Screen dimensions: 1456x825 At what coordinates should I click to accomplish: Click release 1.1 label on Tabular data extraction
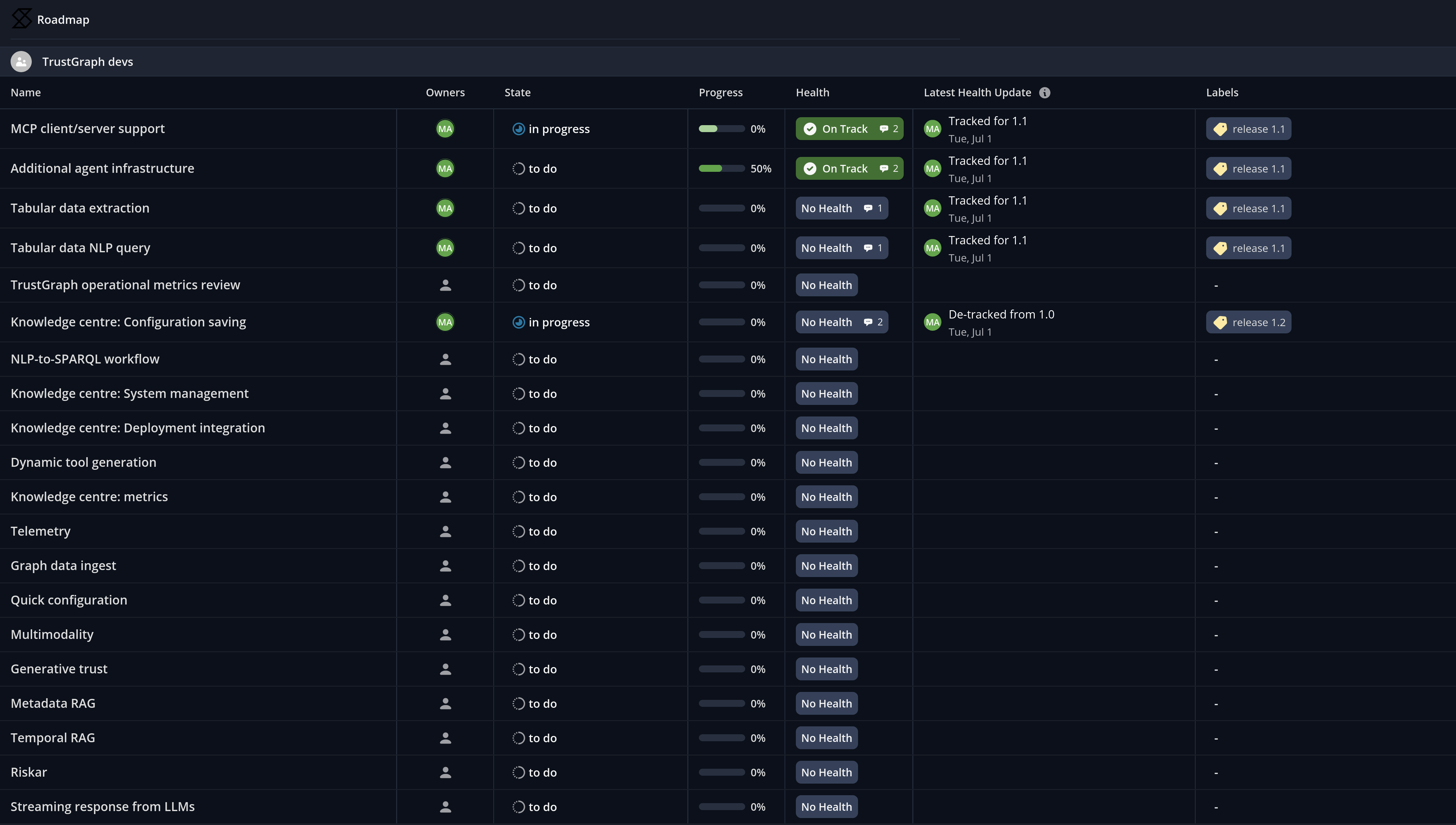point(1248,209)
